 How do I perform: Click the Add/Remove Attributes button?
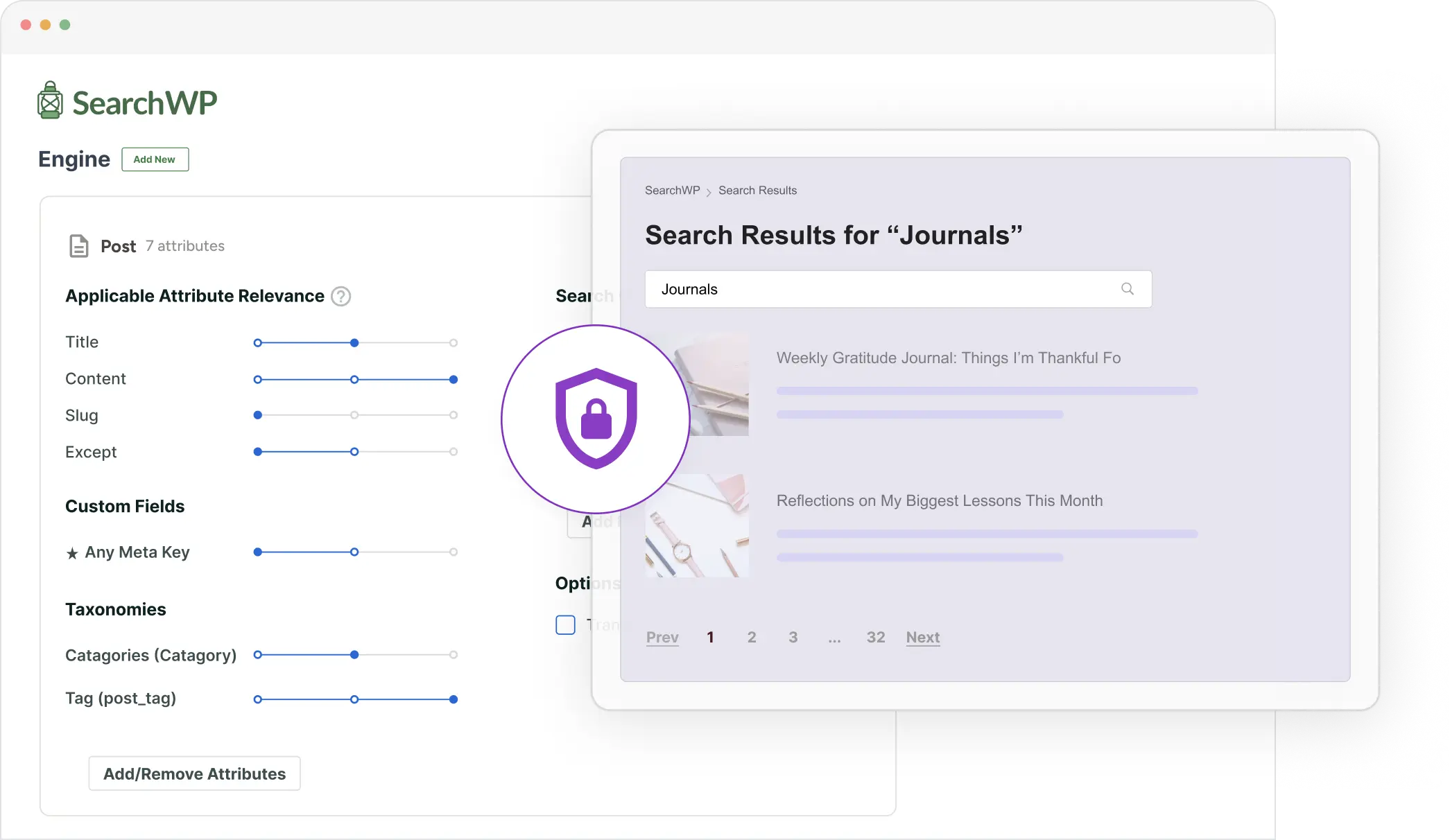193,773
